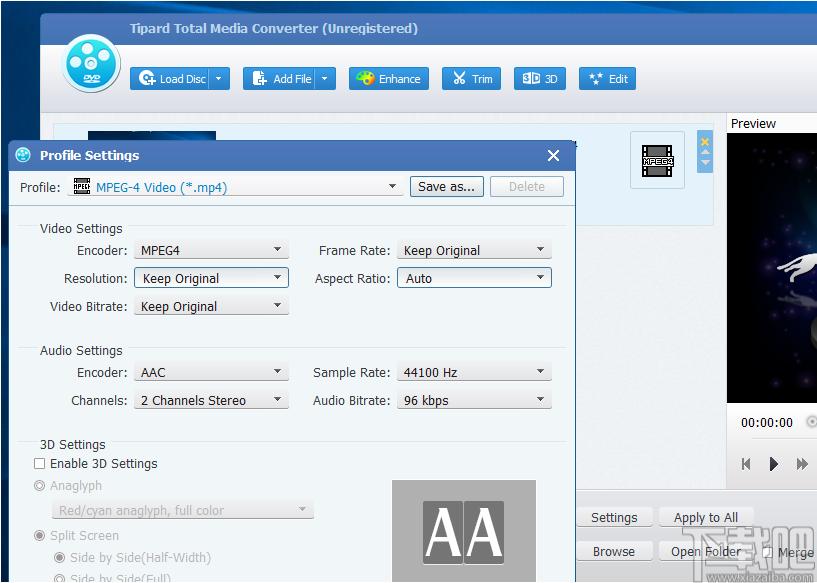Open the Video Bitrate dropdown
Image resolution: width=817 pixels, height=583 pixels.
[211, 306]
